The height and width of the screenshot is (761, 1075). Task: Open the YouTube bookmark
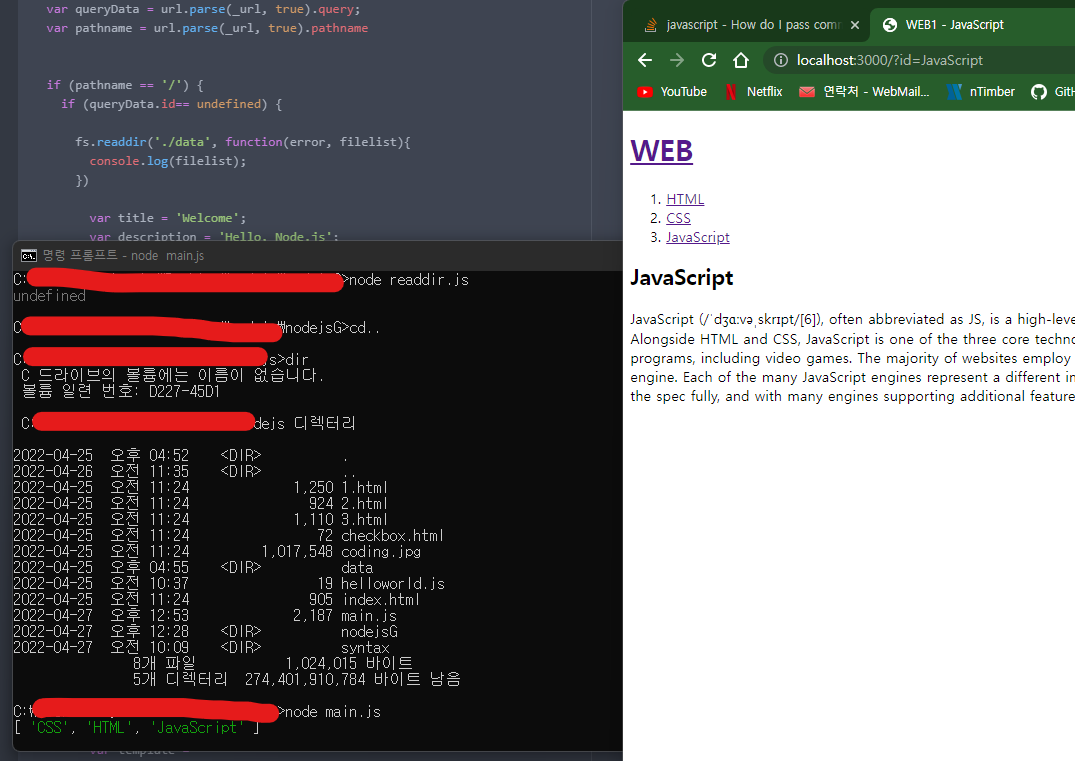tap(672, 92)
